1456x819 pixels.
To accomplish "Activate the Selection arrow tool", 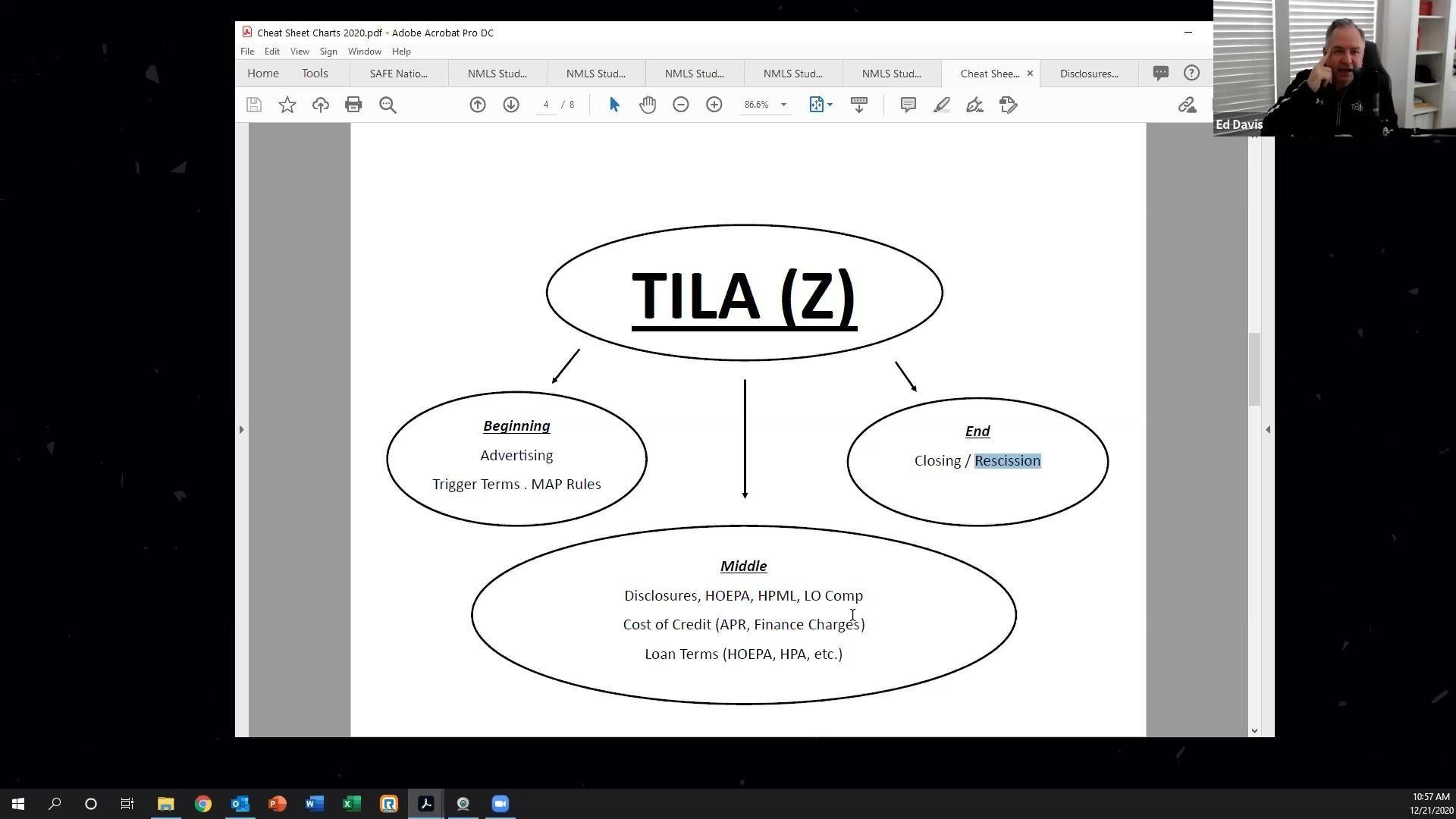I will pos(614,105).
